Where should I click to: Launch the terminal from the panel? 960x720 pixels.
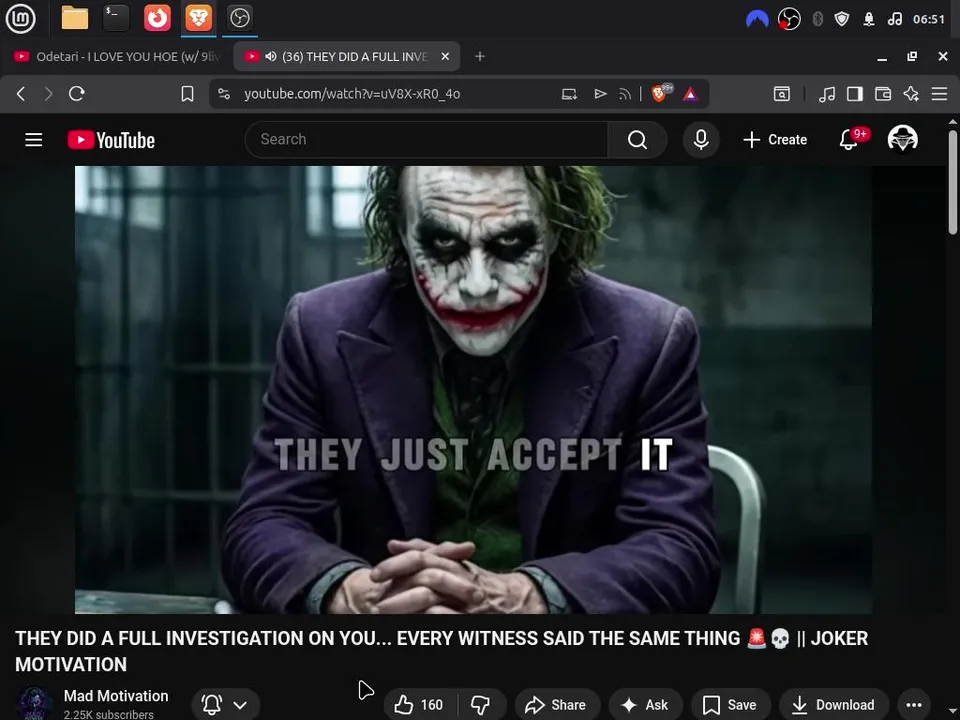point(116,18)
